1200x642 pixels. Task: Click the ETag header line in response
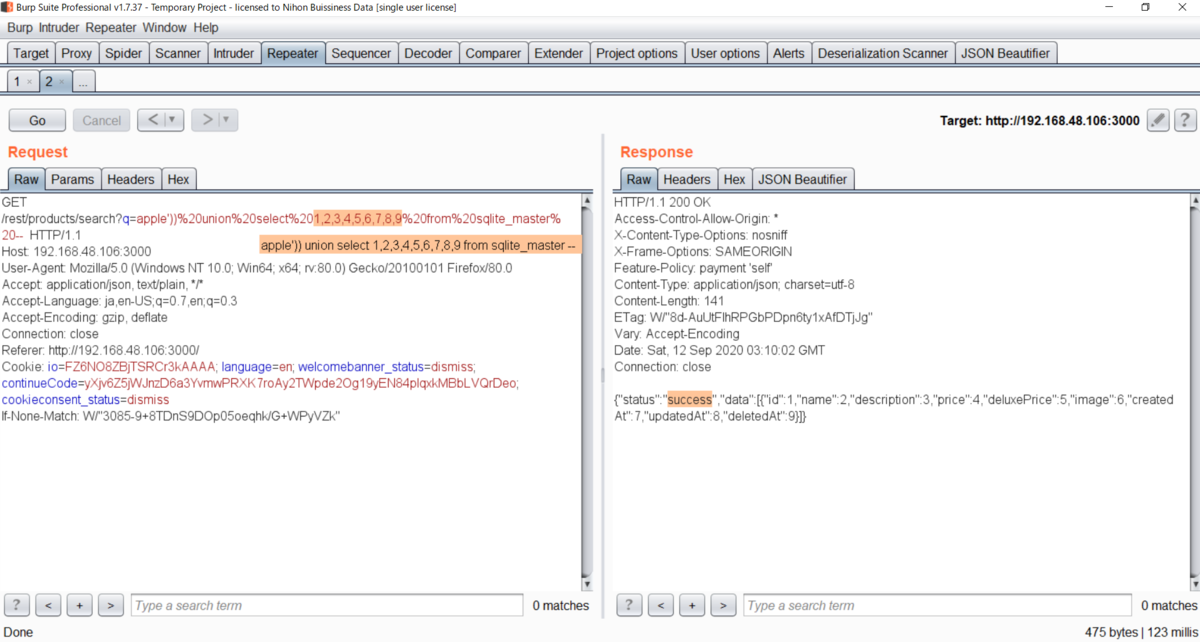tap(744, 317)
